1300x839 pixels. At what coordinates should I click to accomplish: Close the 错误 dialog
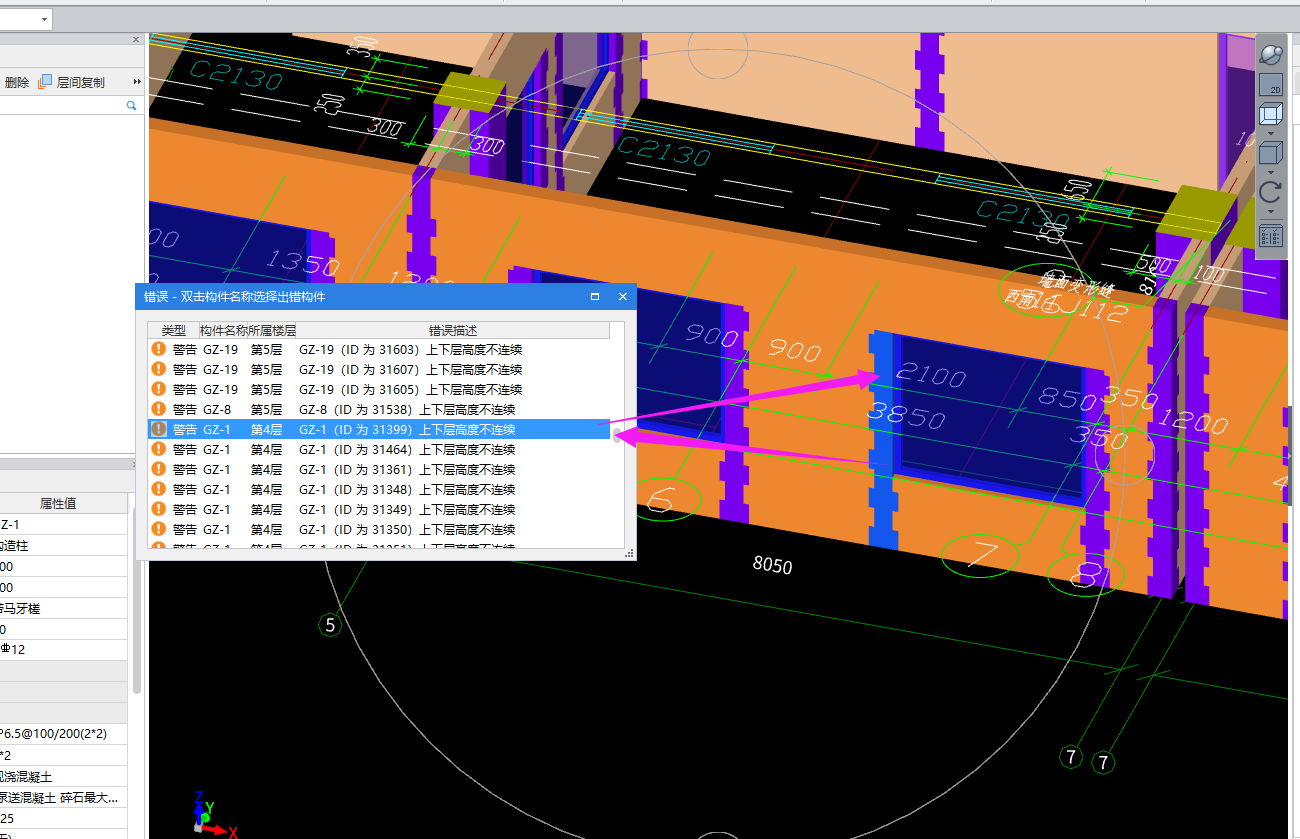point(622,297)
